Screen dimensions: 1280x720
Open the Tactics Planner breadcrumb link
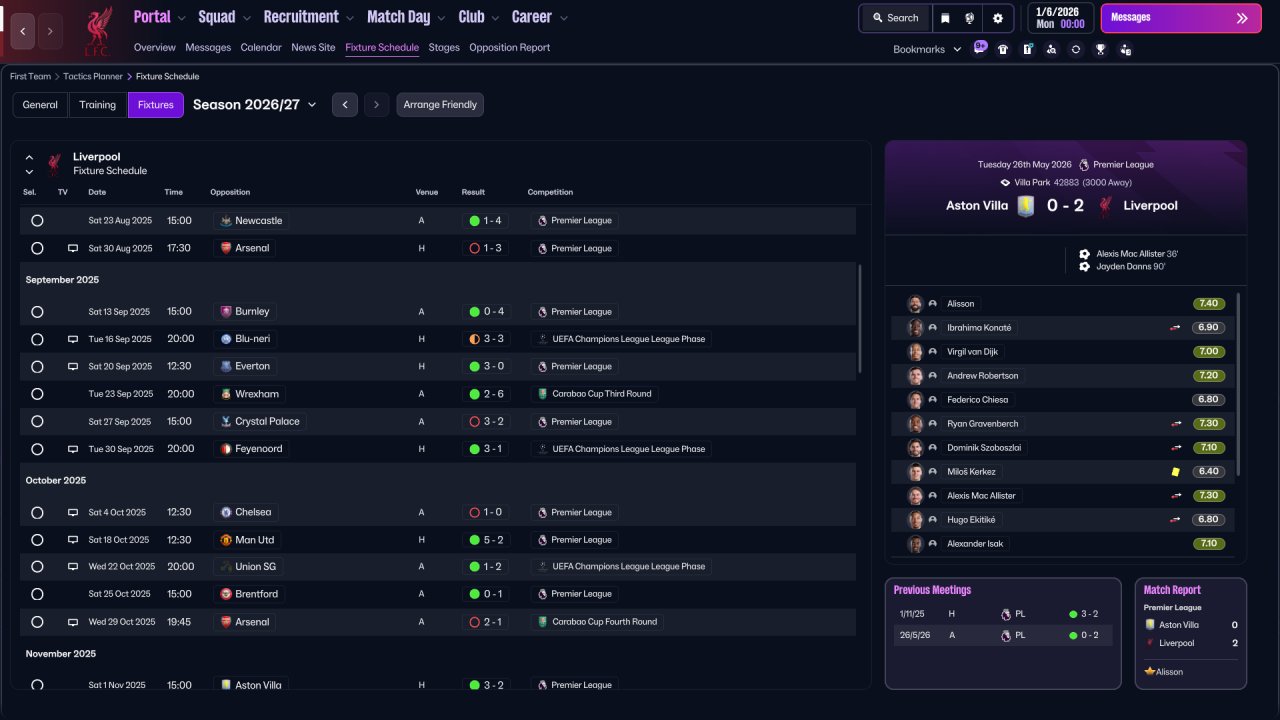point(93,76)
